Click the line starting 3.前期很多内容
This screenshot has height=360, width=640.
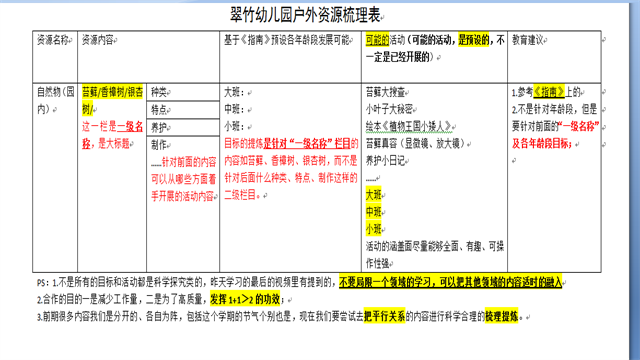pos(280,316)
